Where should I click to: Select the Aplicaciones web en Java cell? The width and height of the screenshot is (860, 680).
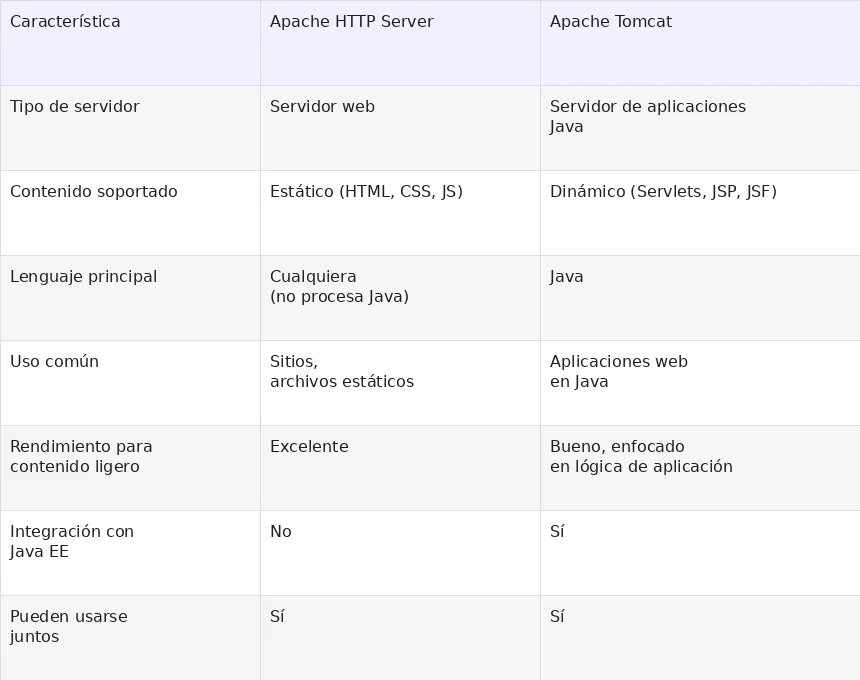click(x=700, y=383)
